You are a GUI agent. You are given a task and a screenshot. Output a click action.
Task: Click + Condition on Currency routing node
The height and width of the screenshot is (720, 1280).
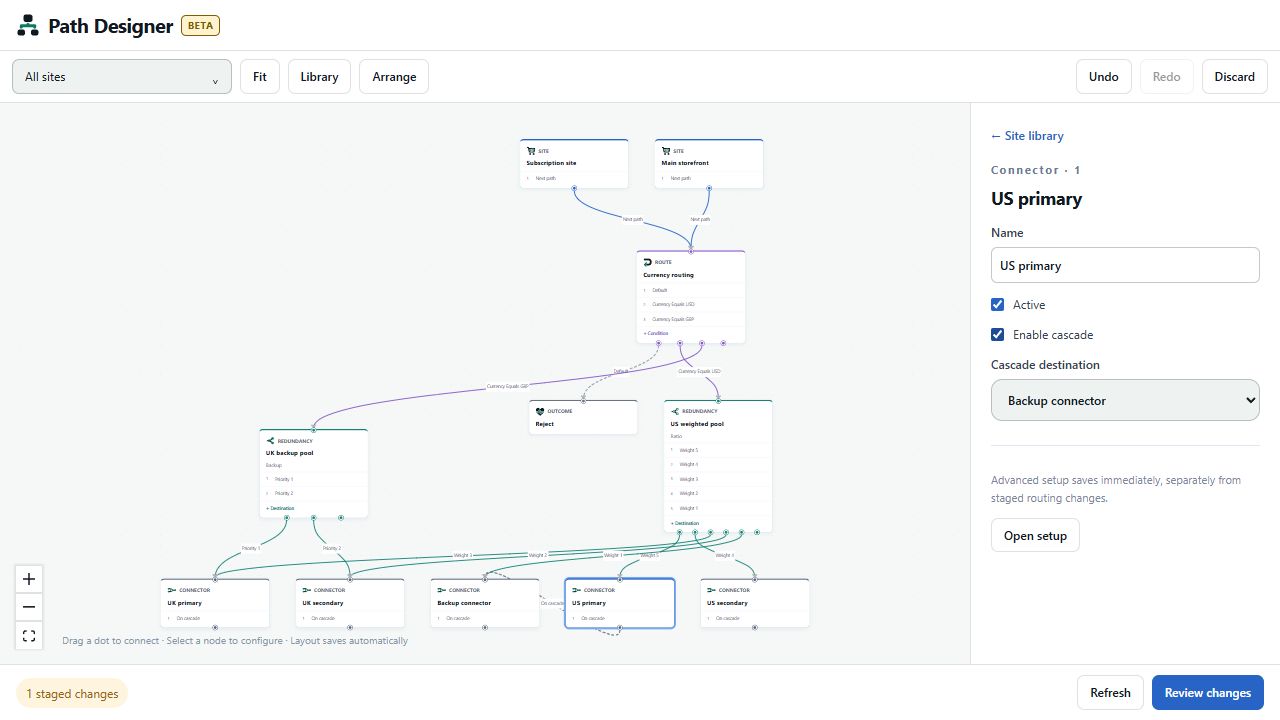pyautogui.click(x=656, y=333)
